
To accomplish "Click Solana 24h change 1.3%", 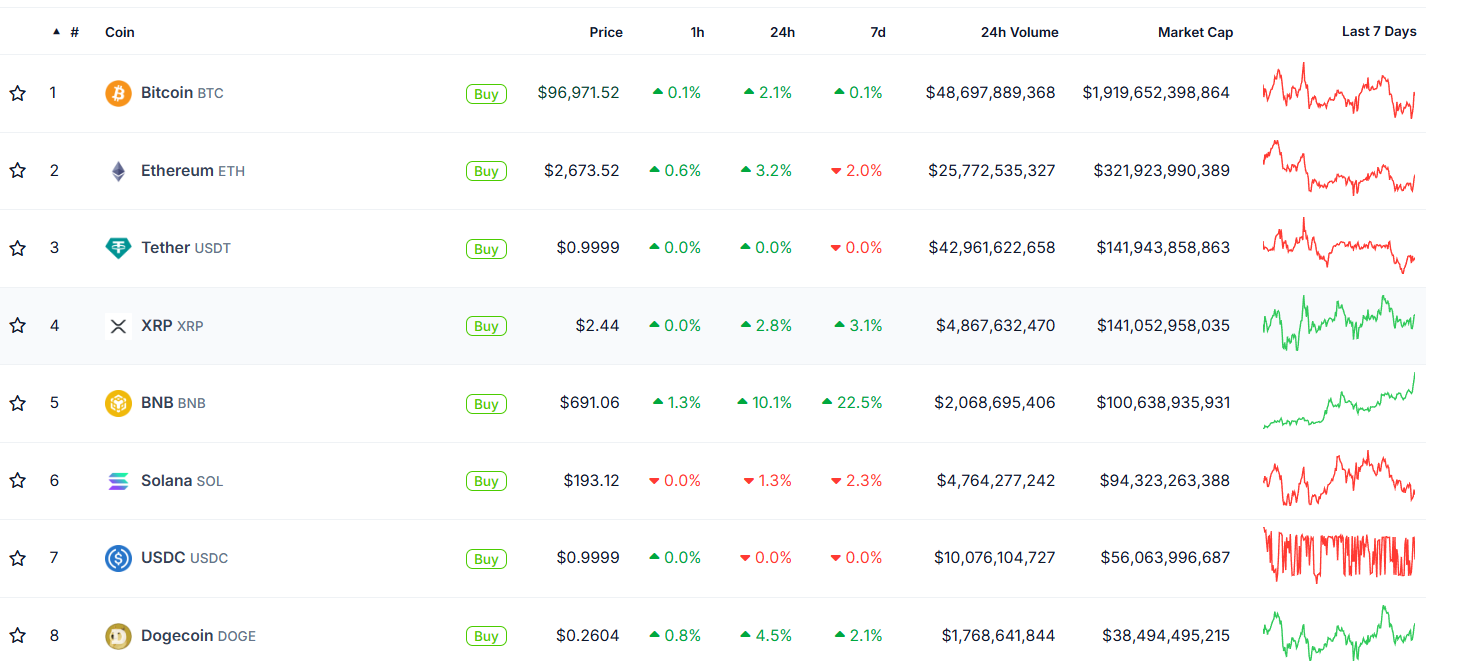I will tap(767, 481).
